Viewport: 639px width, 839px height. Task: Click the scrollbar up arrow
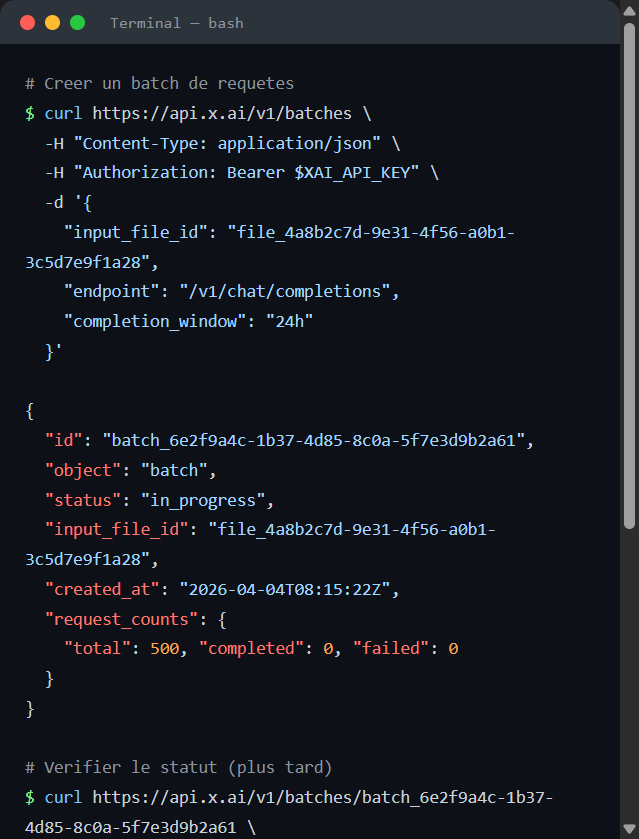coord(629,11)
